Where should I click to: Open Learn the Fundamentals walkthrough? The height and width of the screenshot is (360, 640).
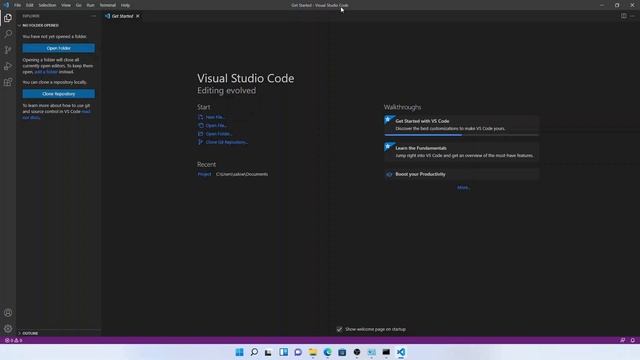462,151
